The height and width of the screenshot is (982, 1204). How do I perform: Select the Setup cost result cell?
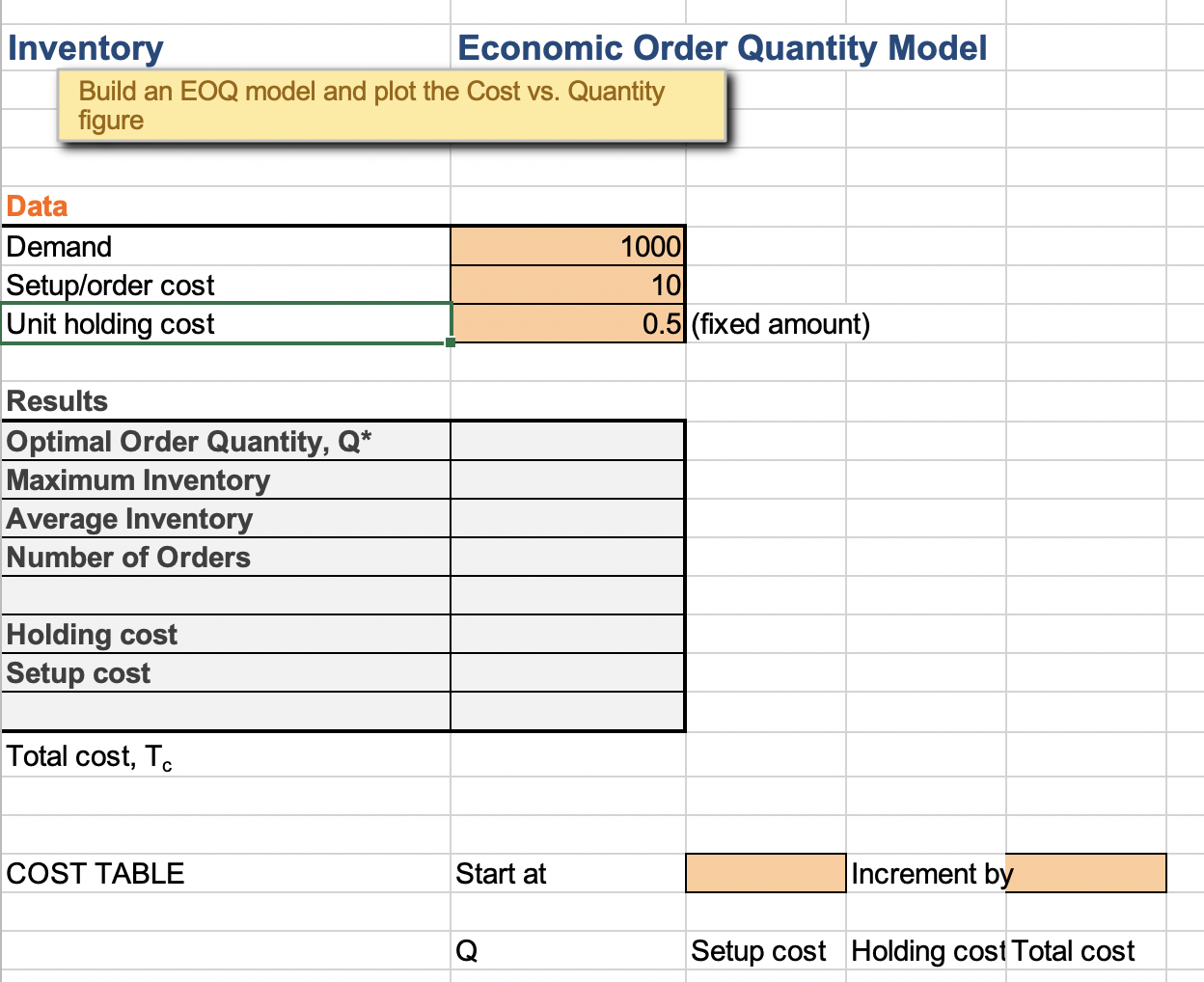566,672
